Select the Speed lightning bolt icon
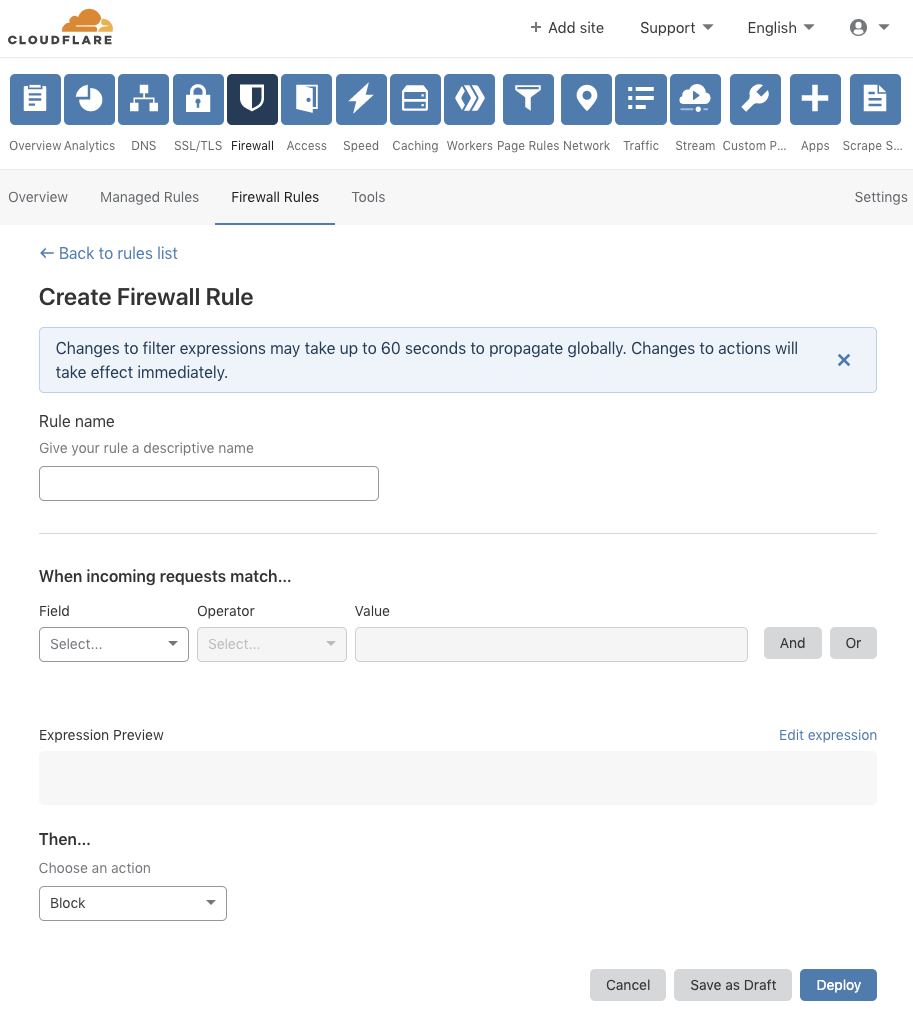The height and width of the screenshot is (1012, 913). (360, 99)
